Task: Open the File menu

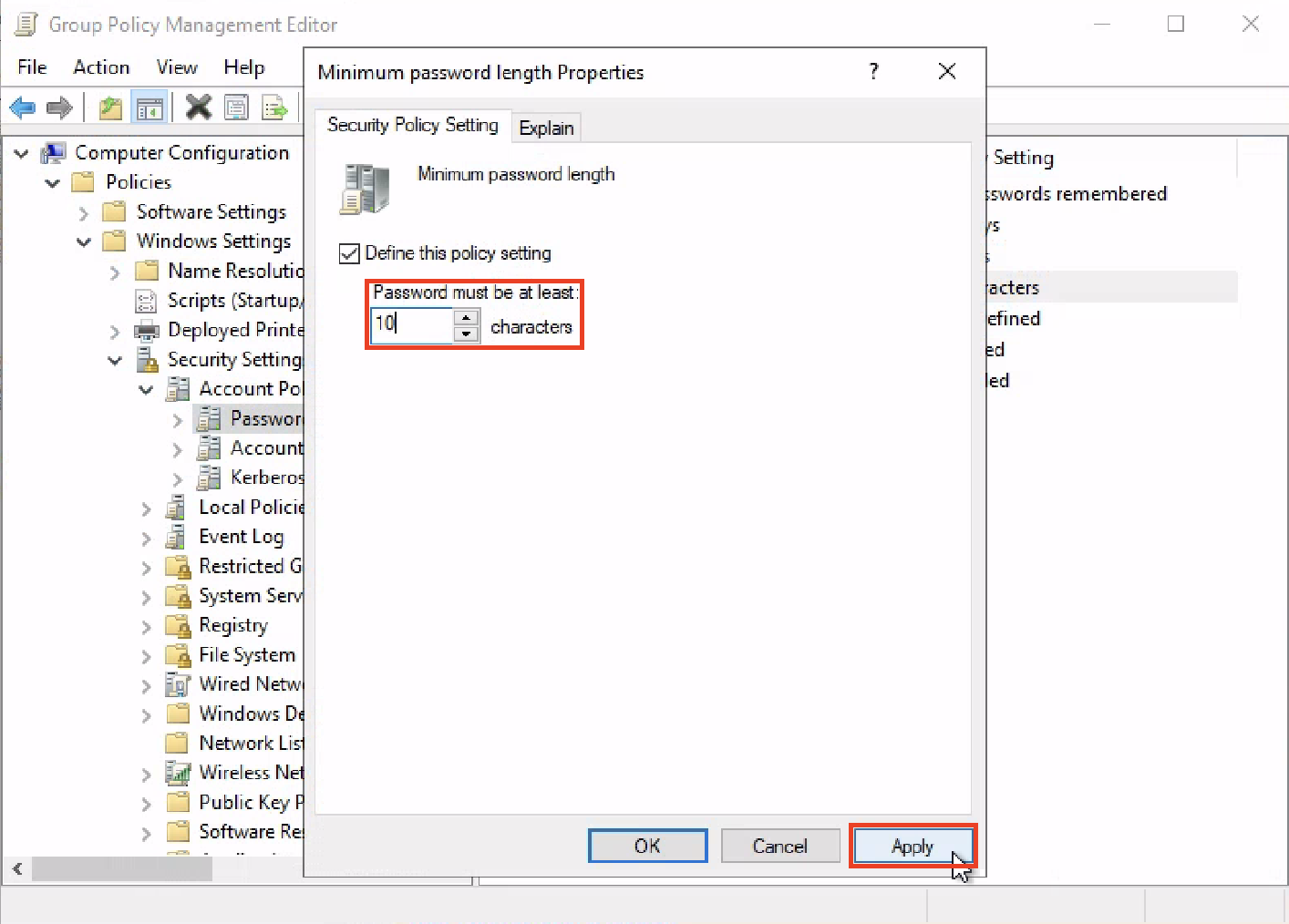Action: pyautogui.click(x=32, y=67)
